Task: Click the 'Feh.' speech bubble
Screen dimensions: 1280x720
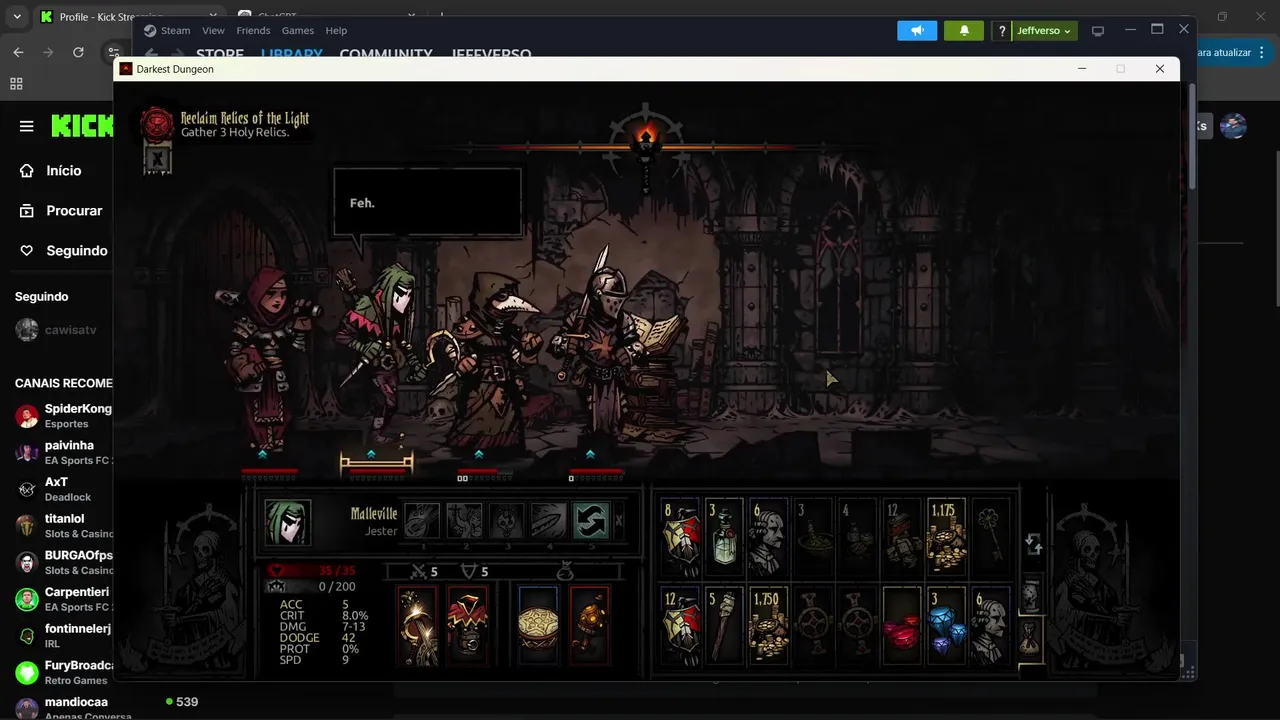Action: click(x=428, y=203)
